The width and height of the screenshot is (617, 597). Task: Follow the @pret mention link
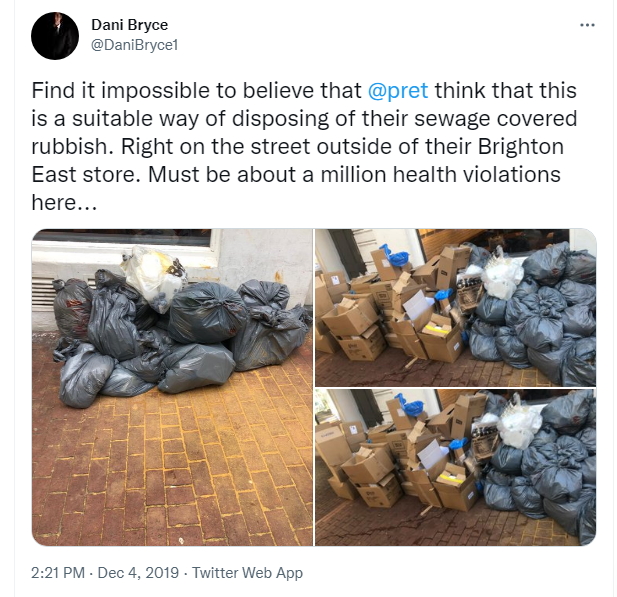click(398, 91)
